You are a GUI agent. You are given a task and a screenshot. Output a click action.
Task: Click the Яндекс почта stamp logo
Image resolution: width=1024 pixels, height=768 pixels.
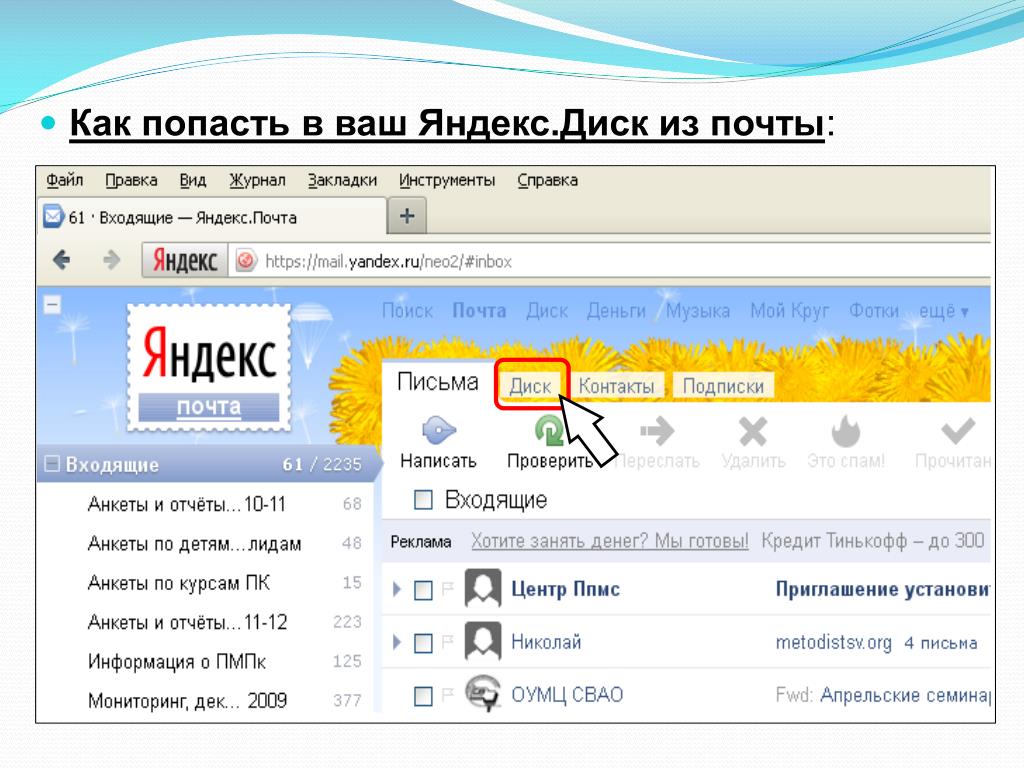(x=209, y=368)
